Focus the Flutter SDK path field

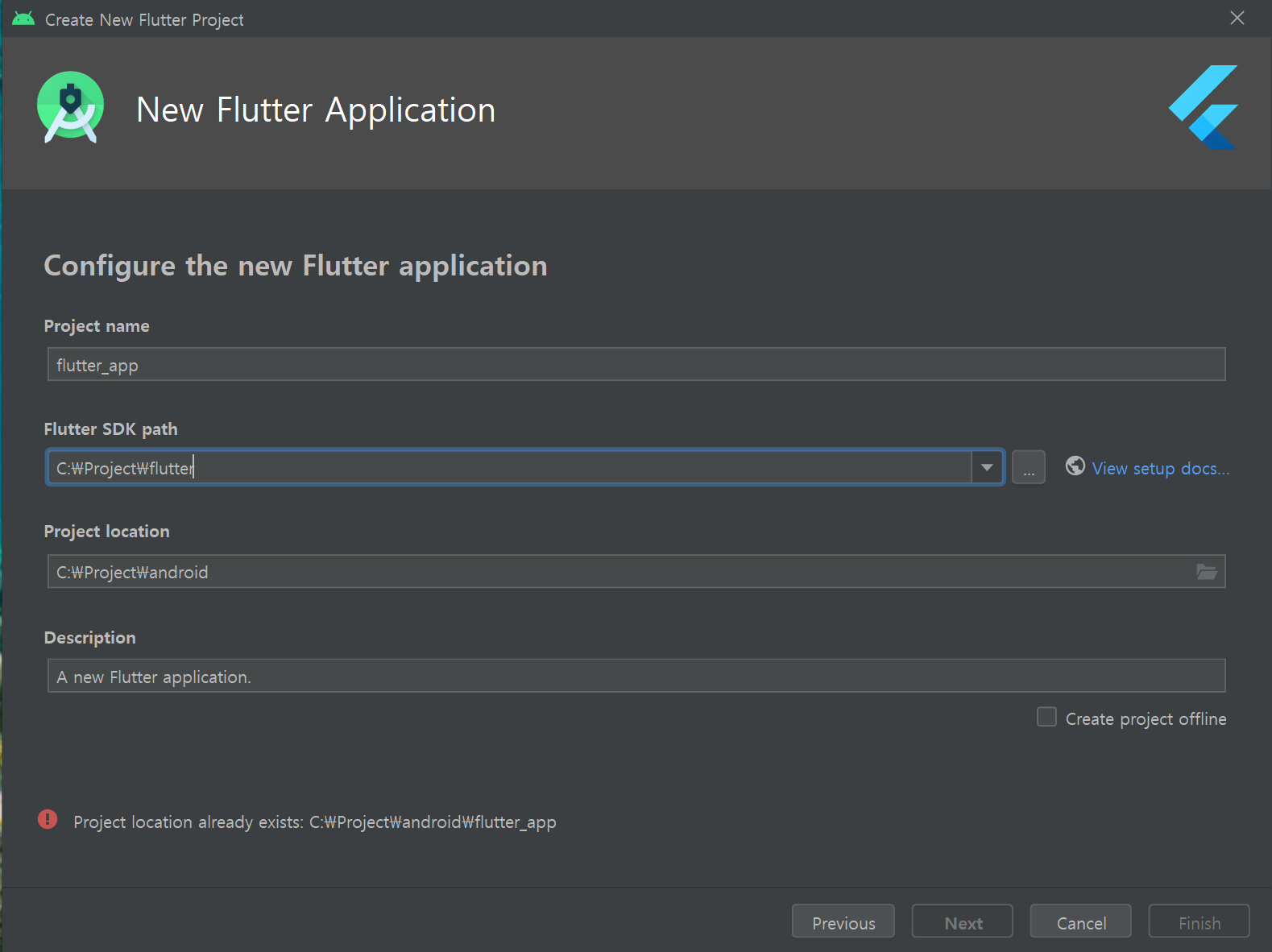(509, 467)
